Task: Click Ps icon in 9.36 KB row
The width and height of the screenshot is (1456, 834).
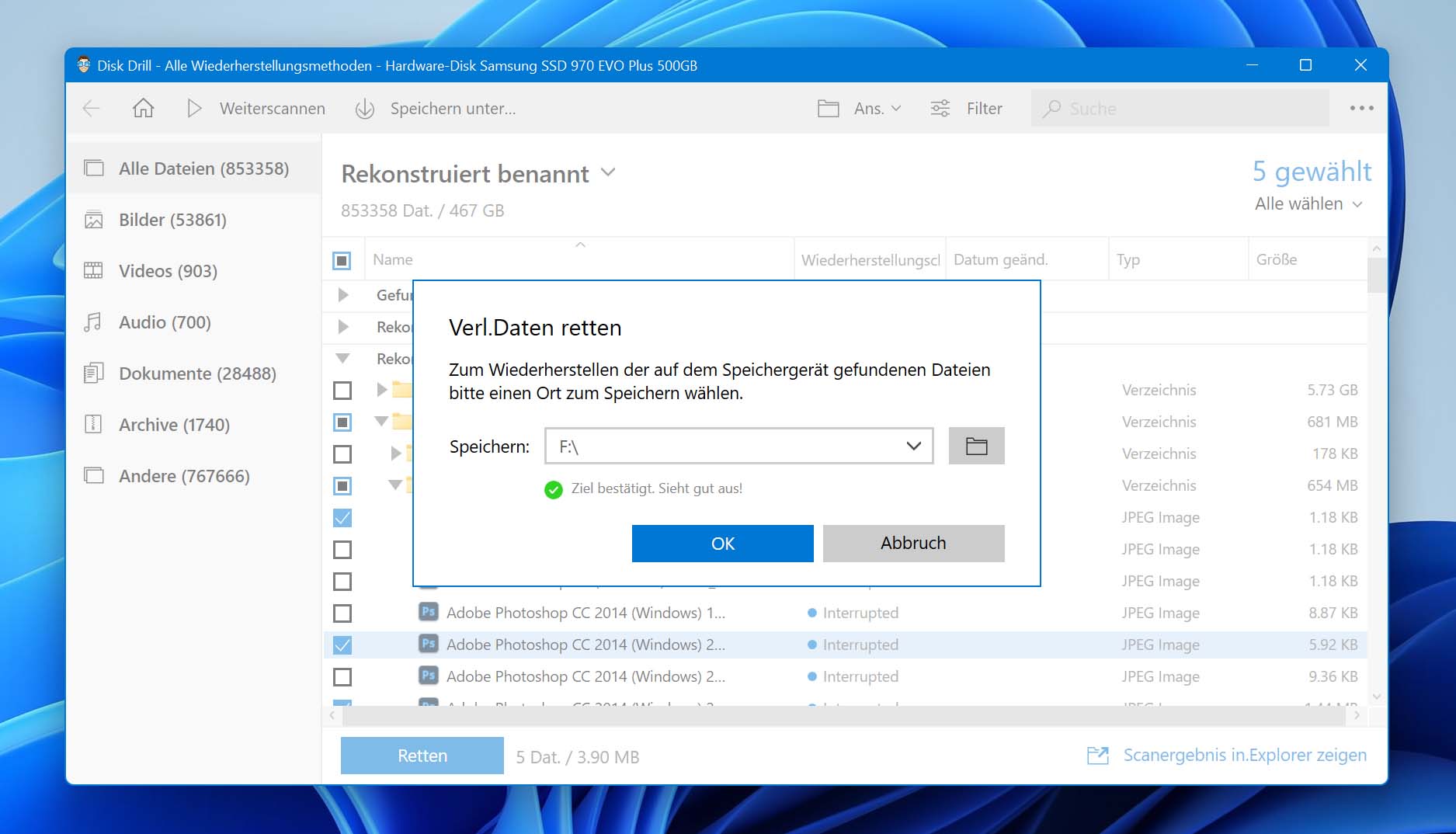Action: point(428,676)
